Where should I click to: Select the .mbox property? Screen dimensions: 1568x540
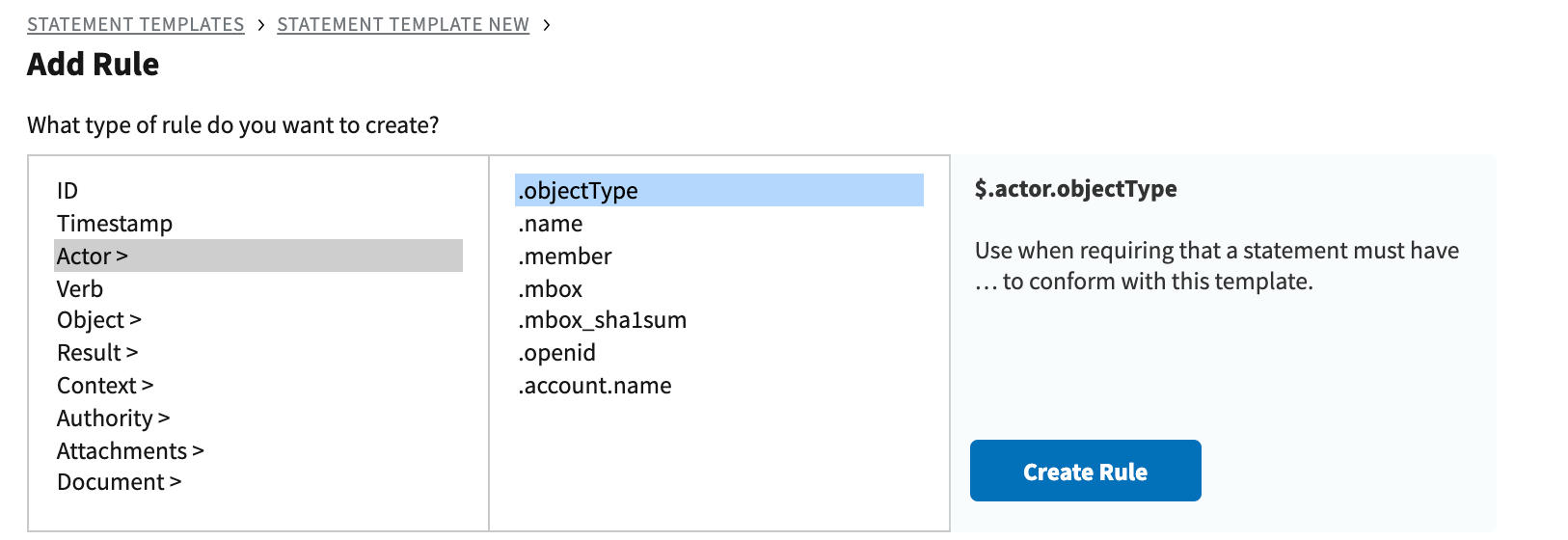click(x=551, y=289)
